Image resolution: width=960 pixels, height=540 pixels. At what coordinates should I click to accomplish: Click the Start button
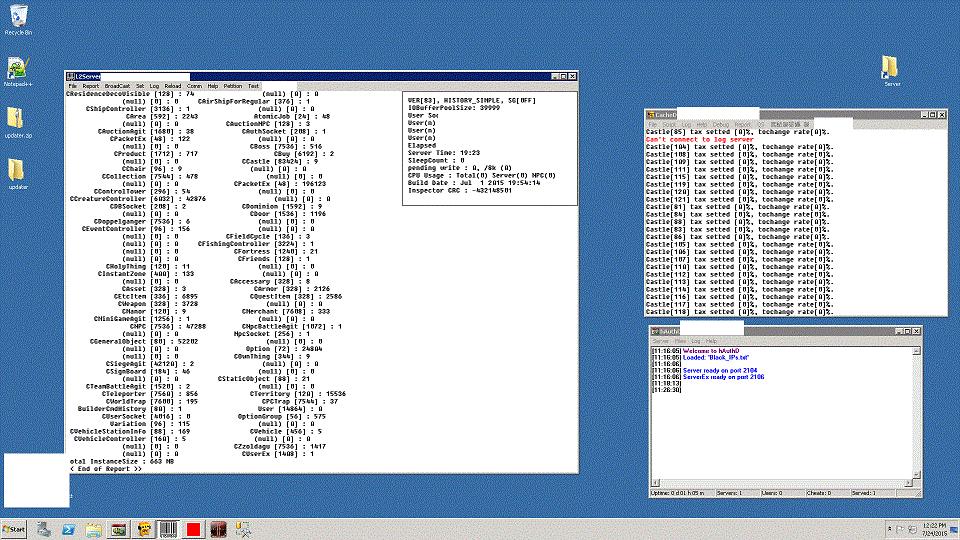point(14,529)
